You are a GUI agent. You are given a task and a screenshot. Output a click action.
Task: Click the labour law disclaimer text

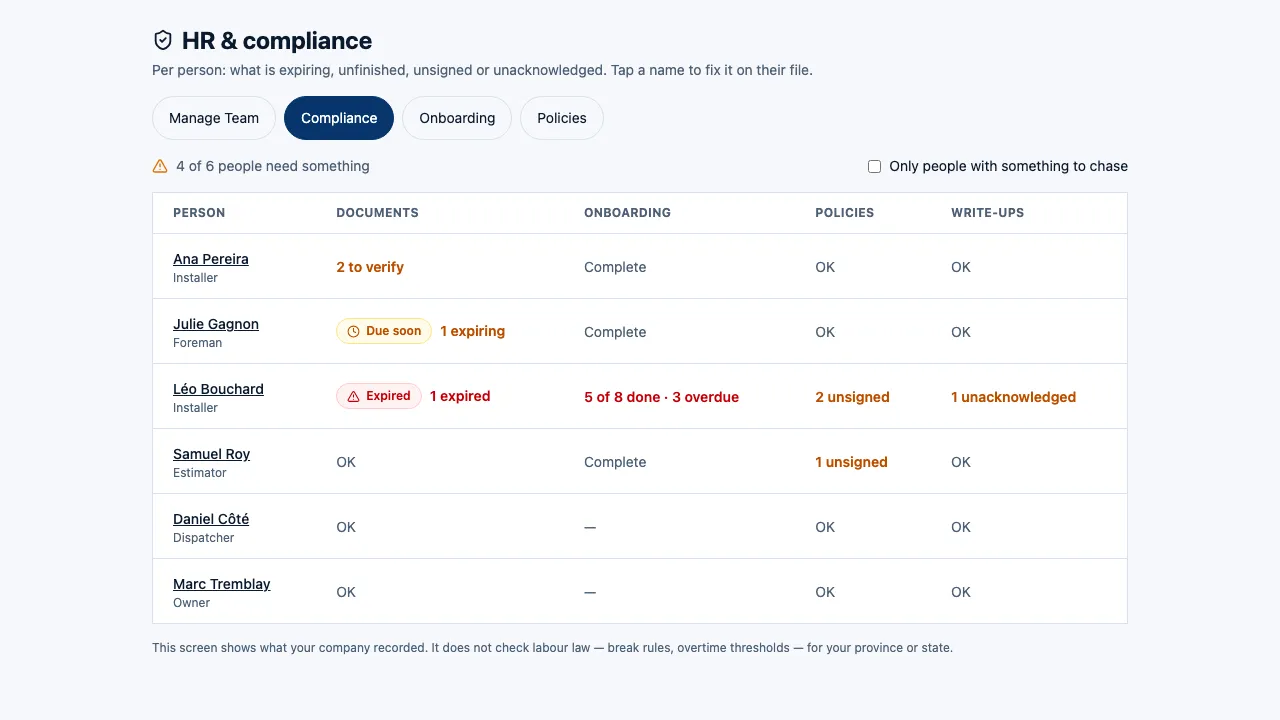point(552,648)
